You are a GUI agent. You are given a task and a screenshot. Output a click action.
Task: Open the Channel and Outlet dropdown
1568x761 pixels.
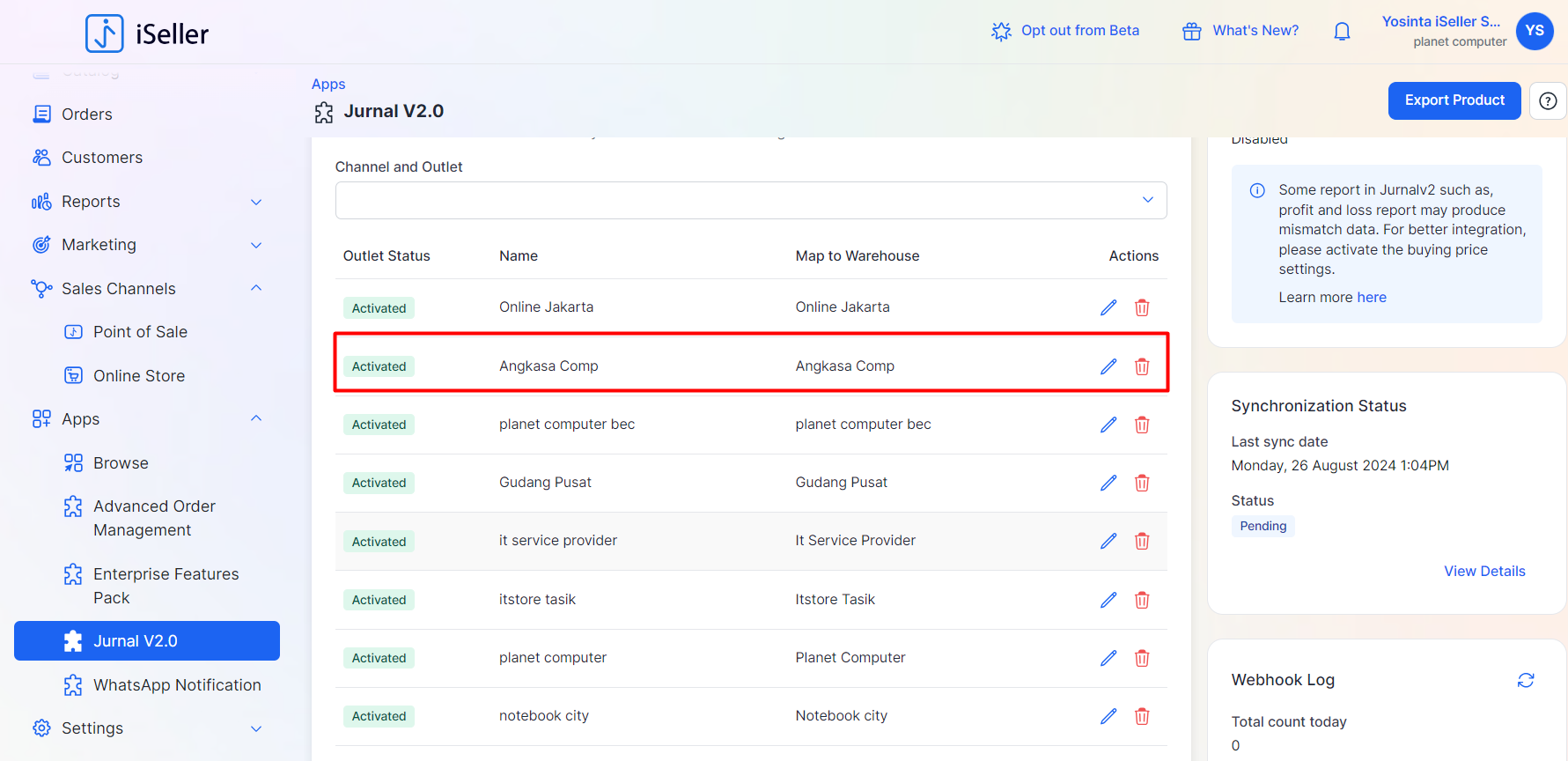point(751,200)
